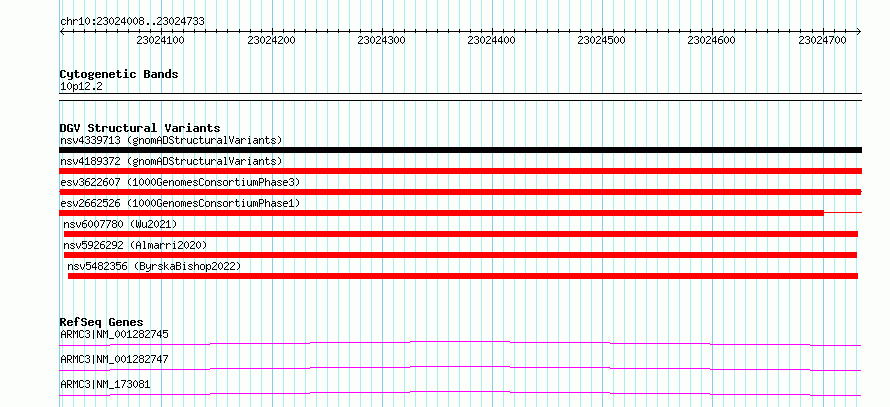Select the DGV Structural Variants heading
Screen dimensions: 890x407
click(x=140, y=128)
